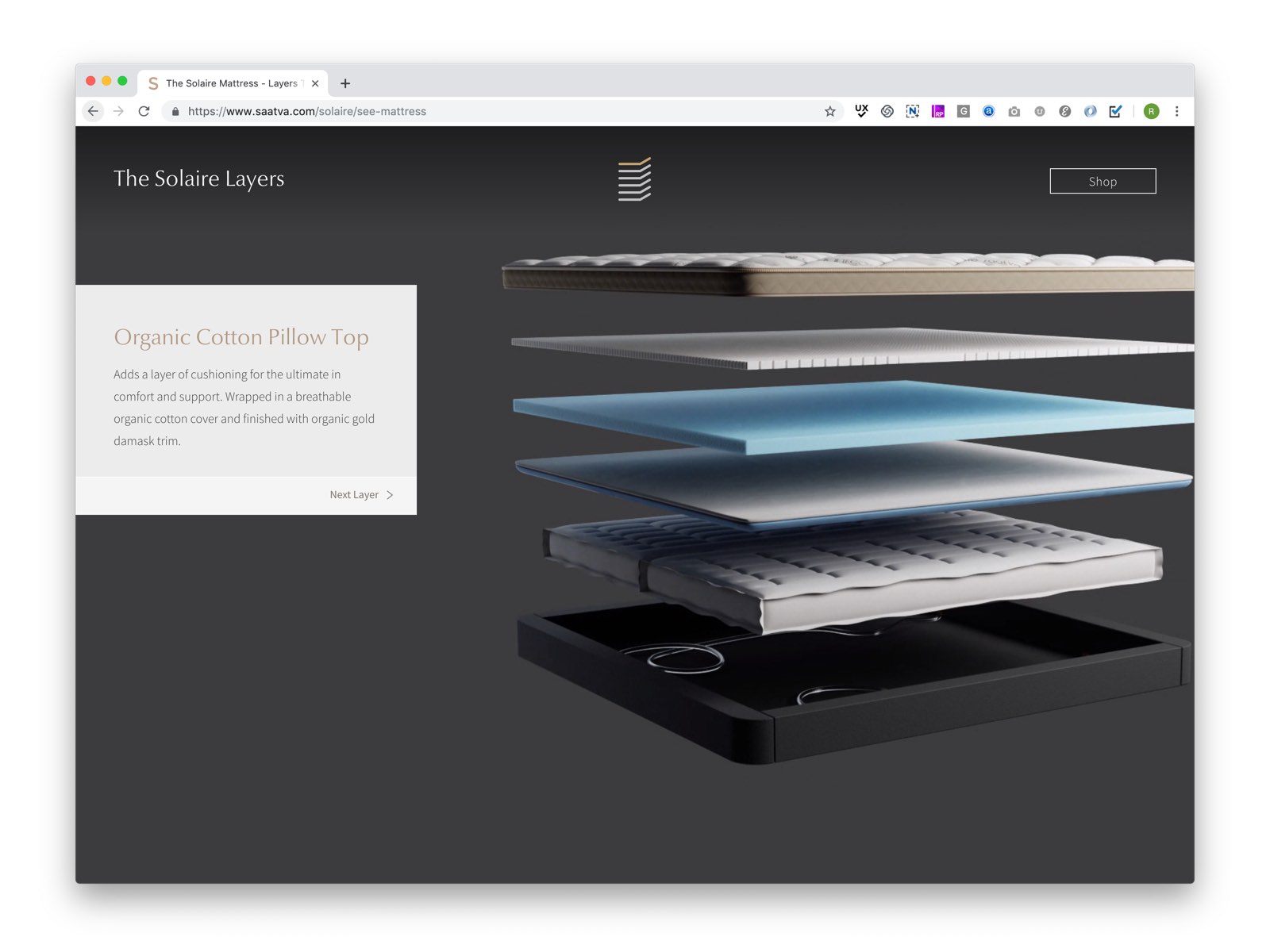Click the saatva.com address bar
Screen dimensions: 1270x952
click(476, 112)
